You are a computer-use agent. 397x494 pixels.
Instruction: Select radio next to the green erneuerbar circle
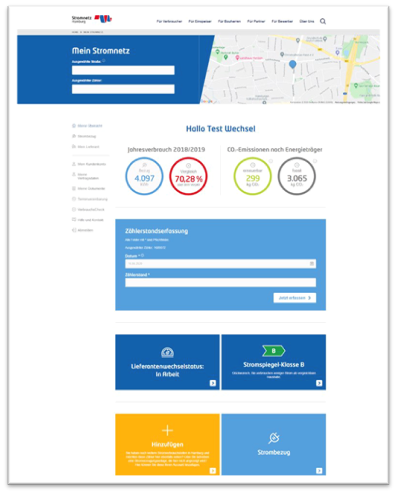pos(271,161)
